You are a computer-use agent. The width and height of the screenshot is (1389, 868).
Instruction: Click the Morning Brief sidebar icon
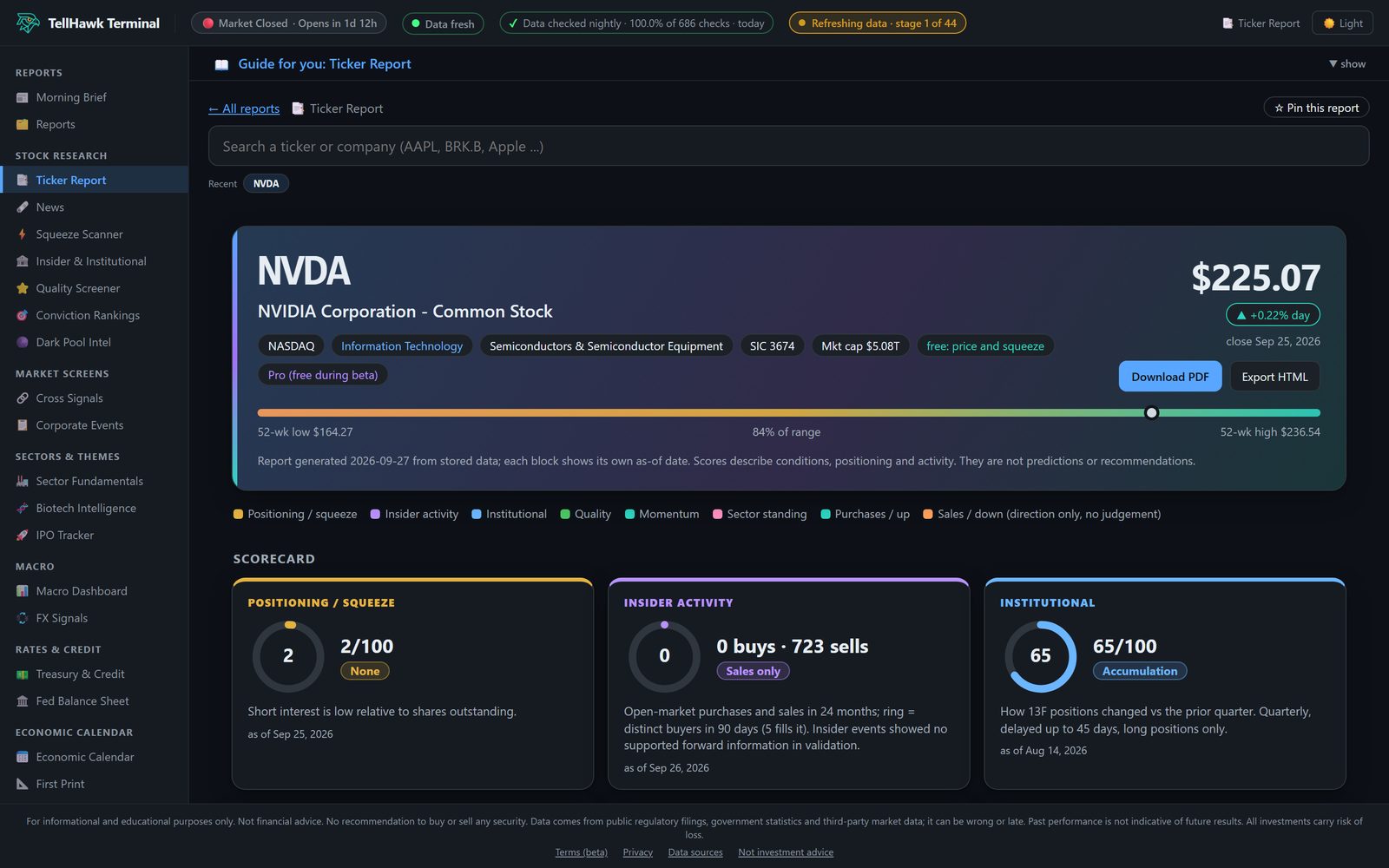tap(23, 97)
